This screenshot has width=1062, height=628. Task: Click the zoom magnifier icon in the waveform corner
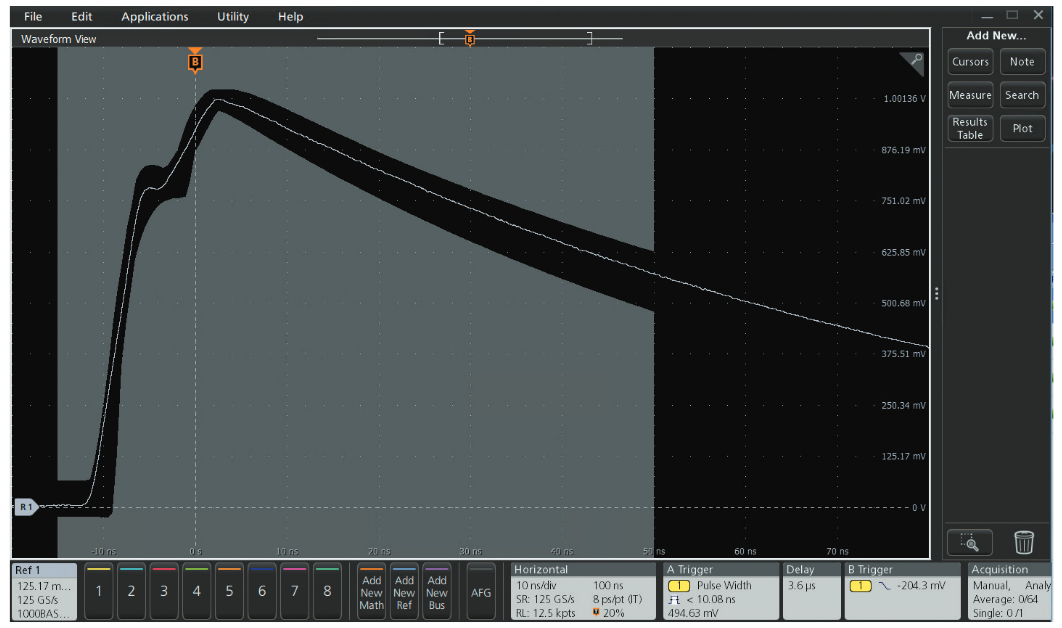click(914, 62)
